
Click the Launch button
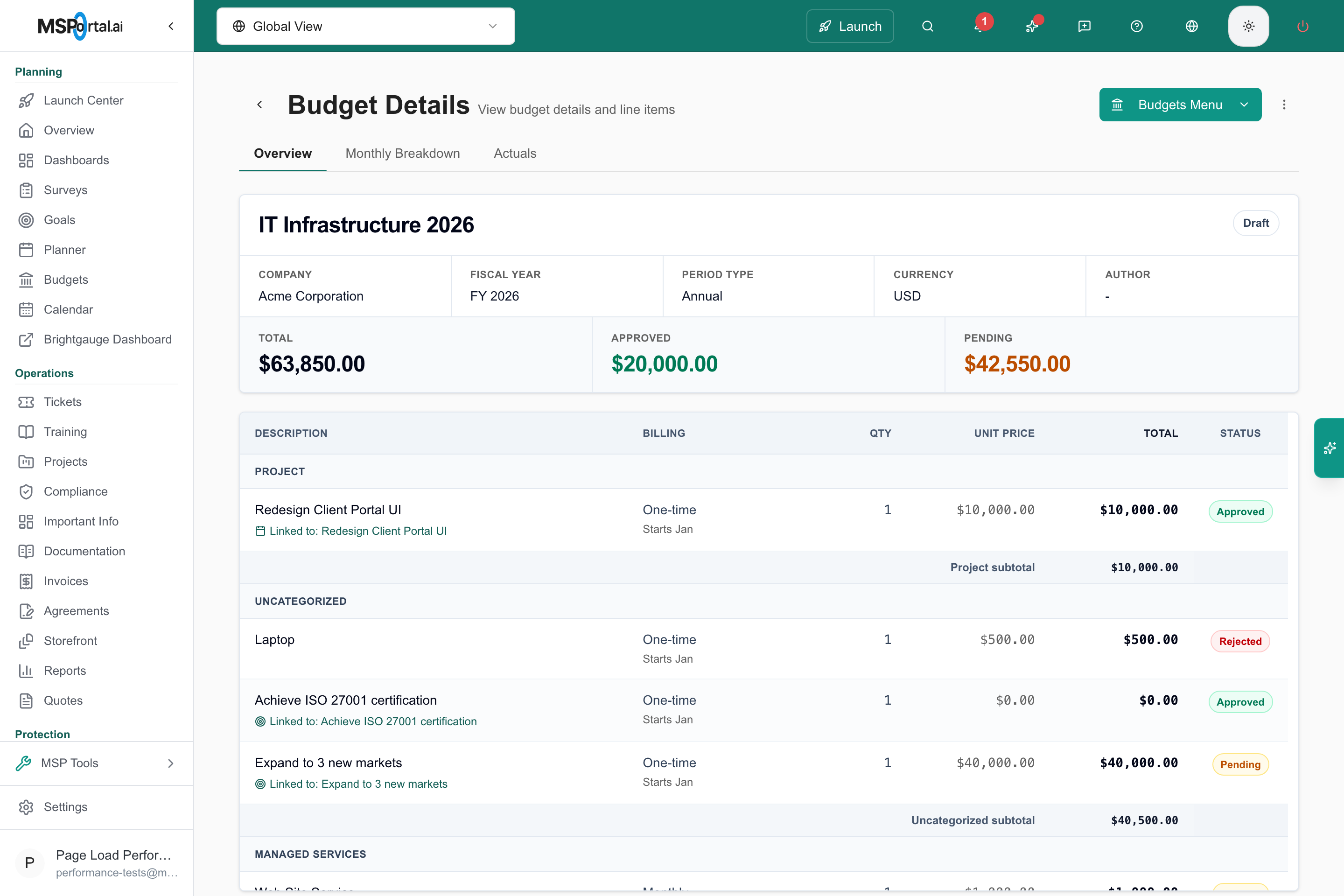click(850, 26)
